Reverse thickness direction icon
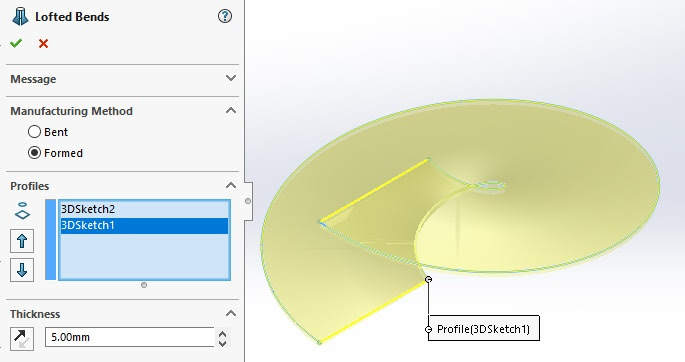 coord(22,338)
